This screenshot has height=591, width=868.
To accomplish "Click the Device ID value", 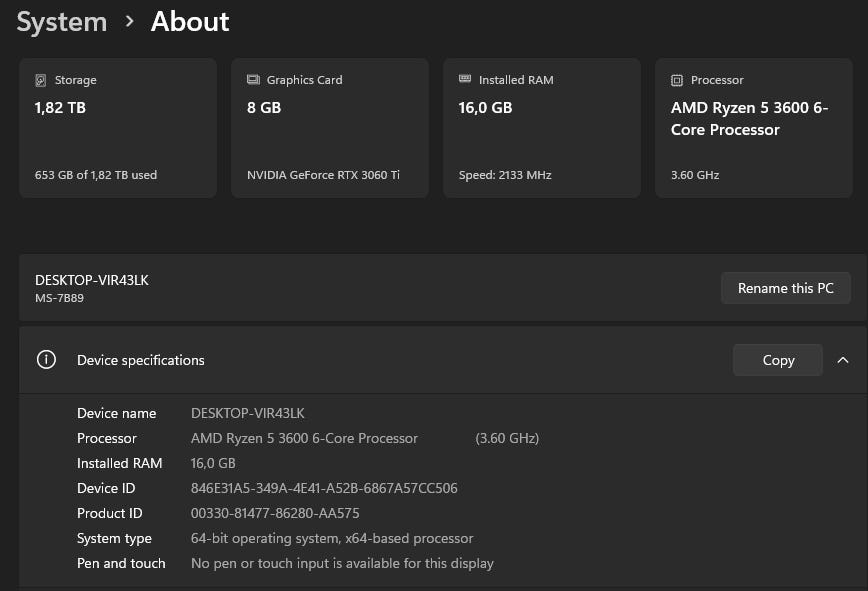I will pos(324,488).
